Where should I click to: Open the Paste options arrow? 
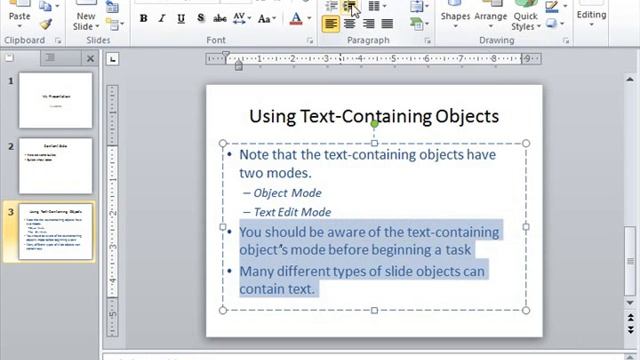19,27
